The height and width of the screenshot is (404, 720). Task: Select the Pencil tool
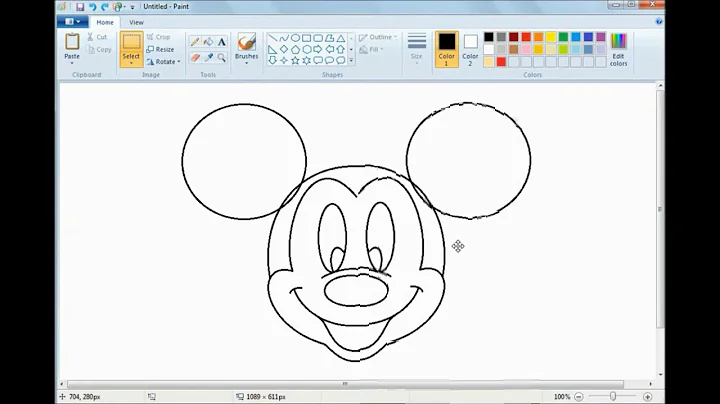pos(195,42)
